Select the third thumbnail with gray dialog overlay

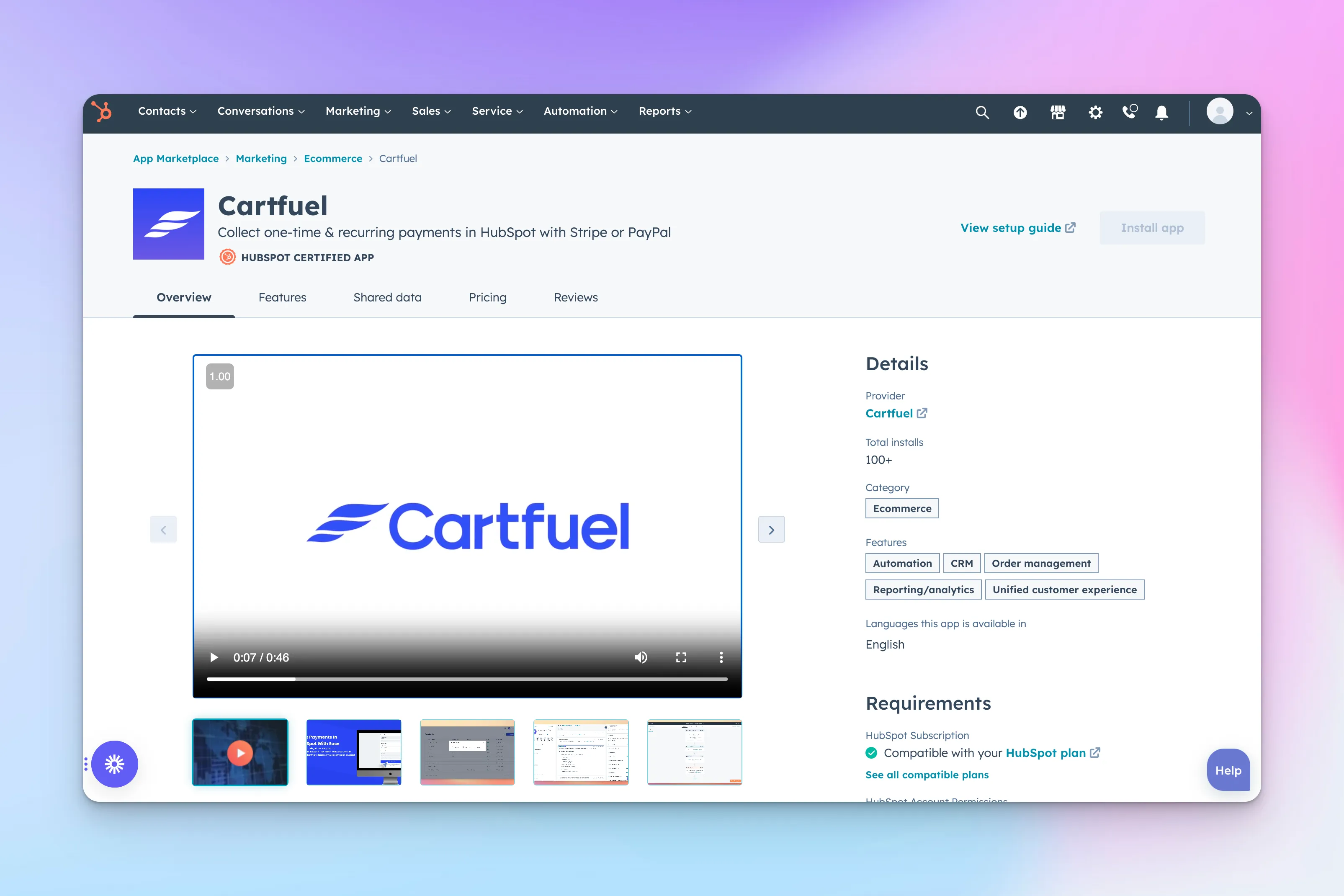[467, 752]
